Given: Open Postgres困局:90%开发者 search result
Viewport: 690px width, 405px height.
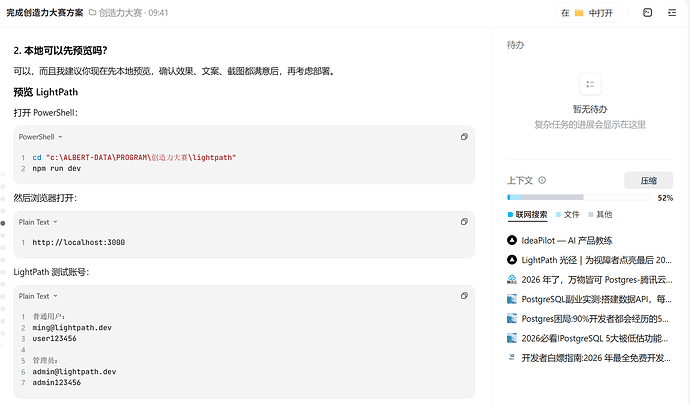Looking at the screenshot, I should pyautogui.click(x=590, y=319).
